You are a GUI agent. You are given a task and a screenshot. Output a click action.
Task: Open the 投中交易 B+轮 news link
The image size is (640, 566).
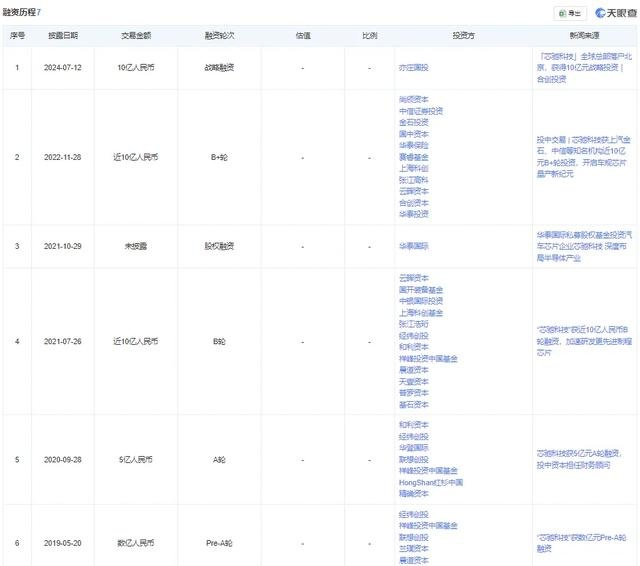pos(584,157)
